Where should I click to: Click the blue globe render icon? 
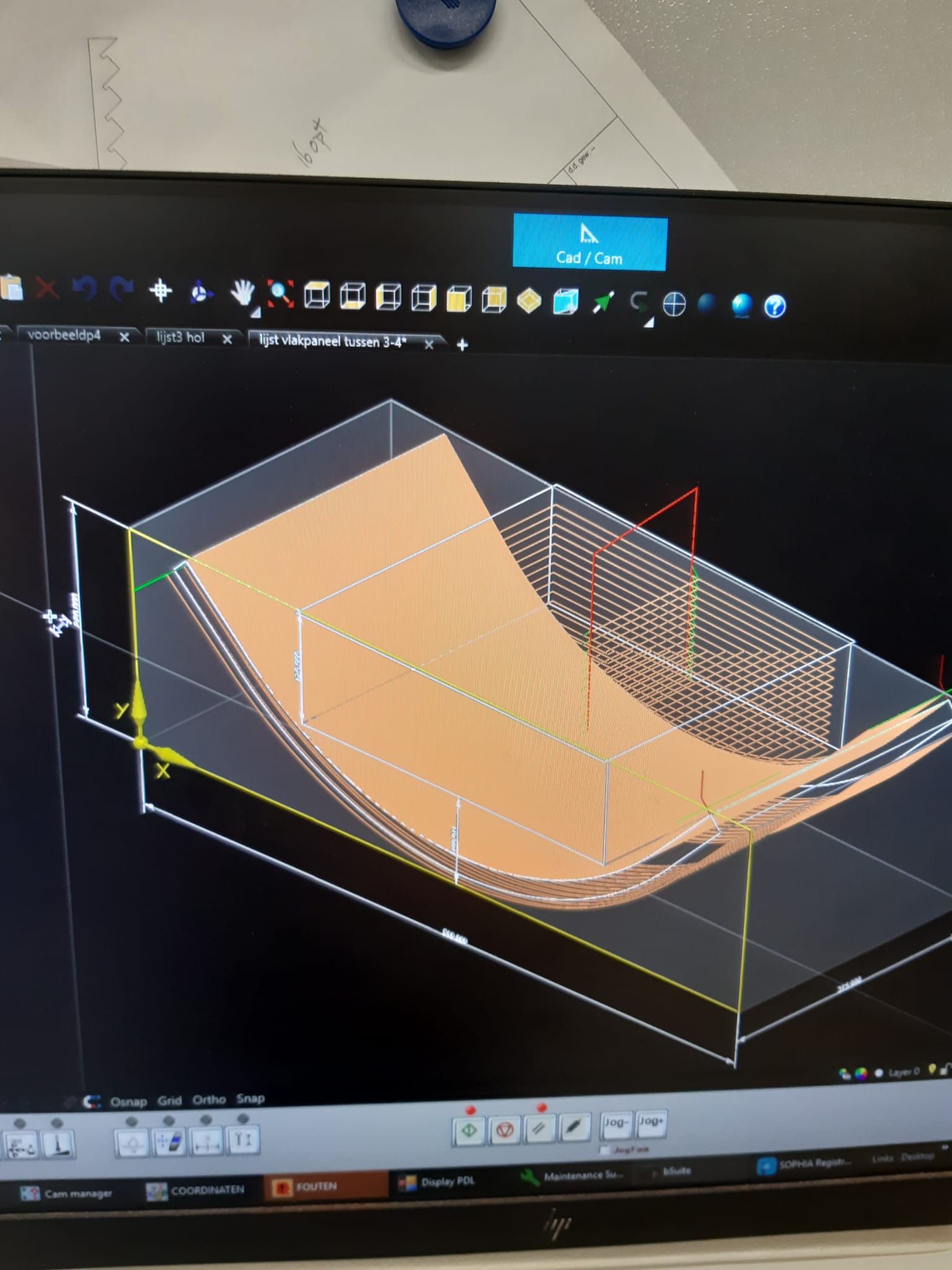(x=741, y=305)
